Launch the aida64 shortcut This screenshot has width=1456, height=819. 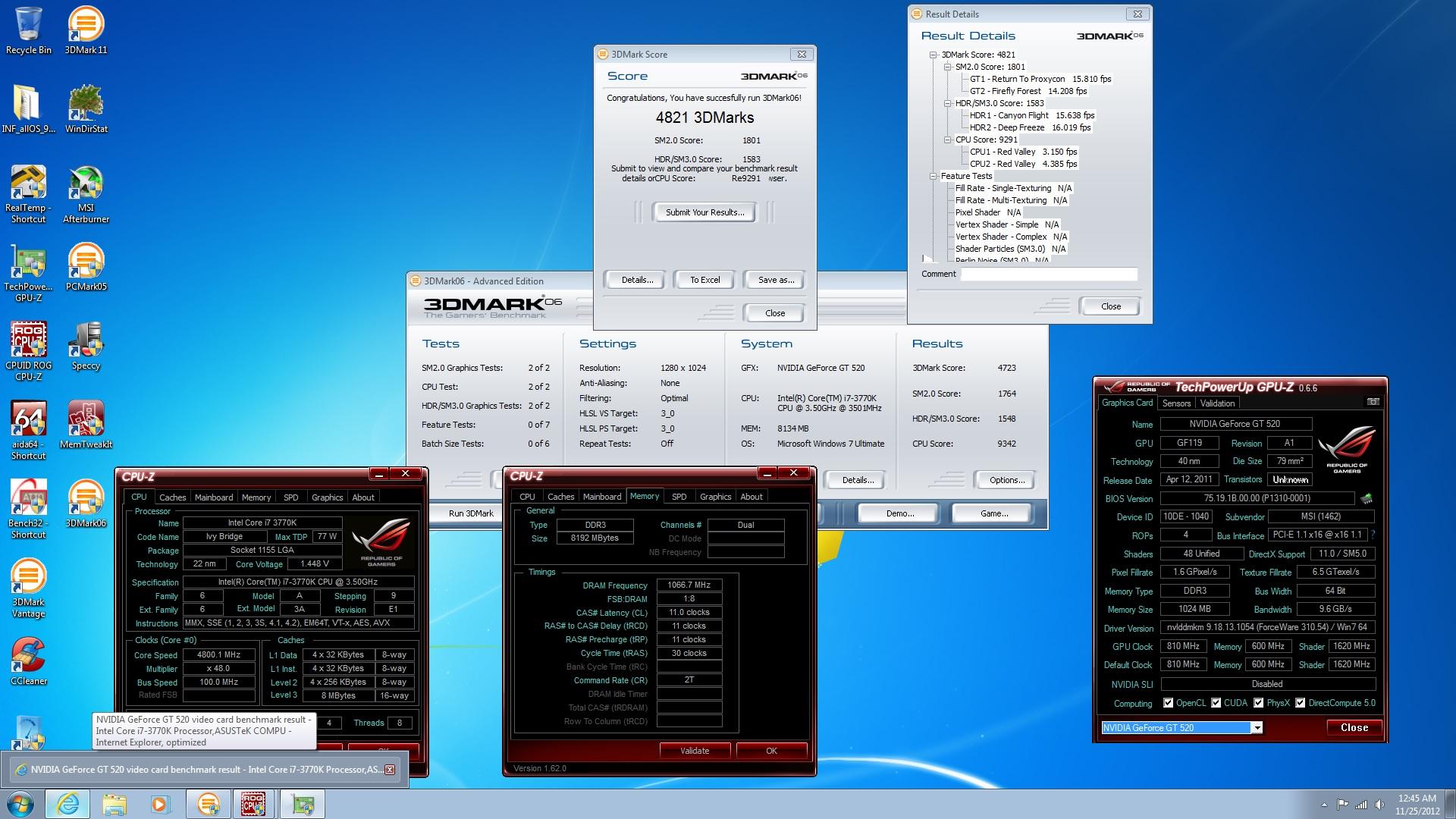click(29, 431)
